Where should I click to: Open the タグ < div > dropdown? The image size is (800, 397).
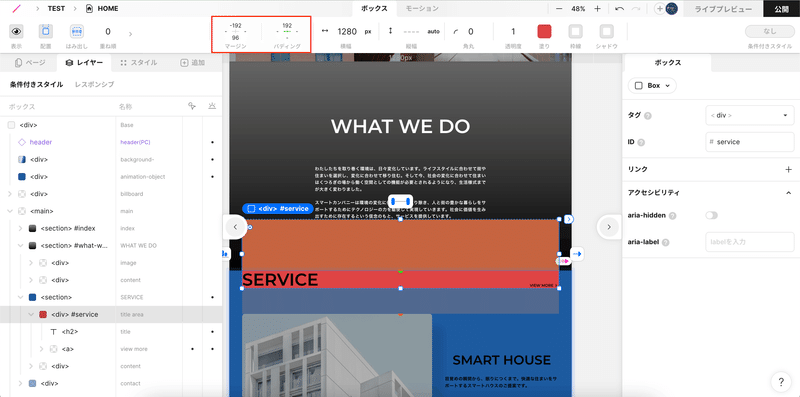(x=749, y=115)
